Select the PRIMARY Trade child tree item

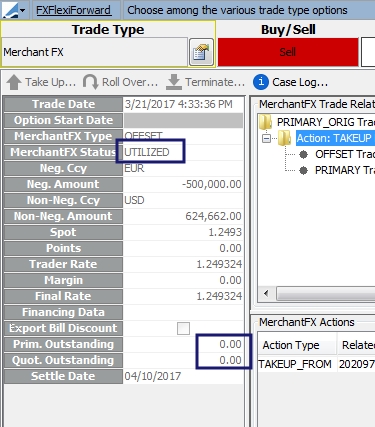coord(345,170)
